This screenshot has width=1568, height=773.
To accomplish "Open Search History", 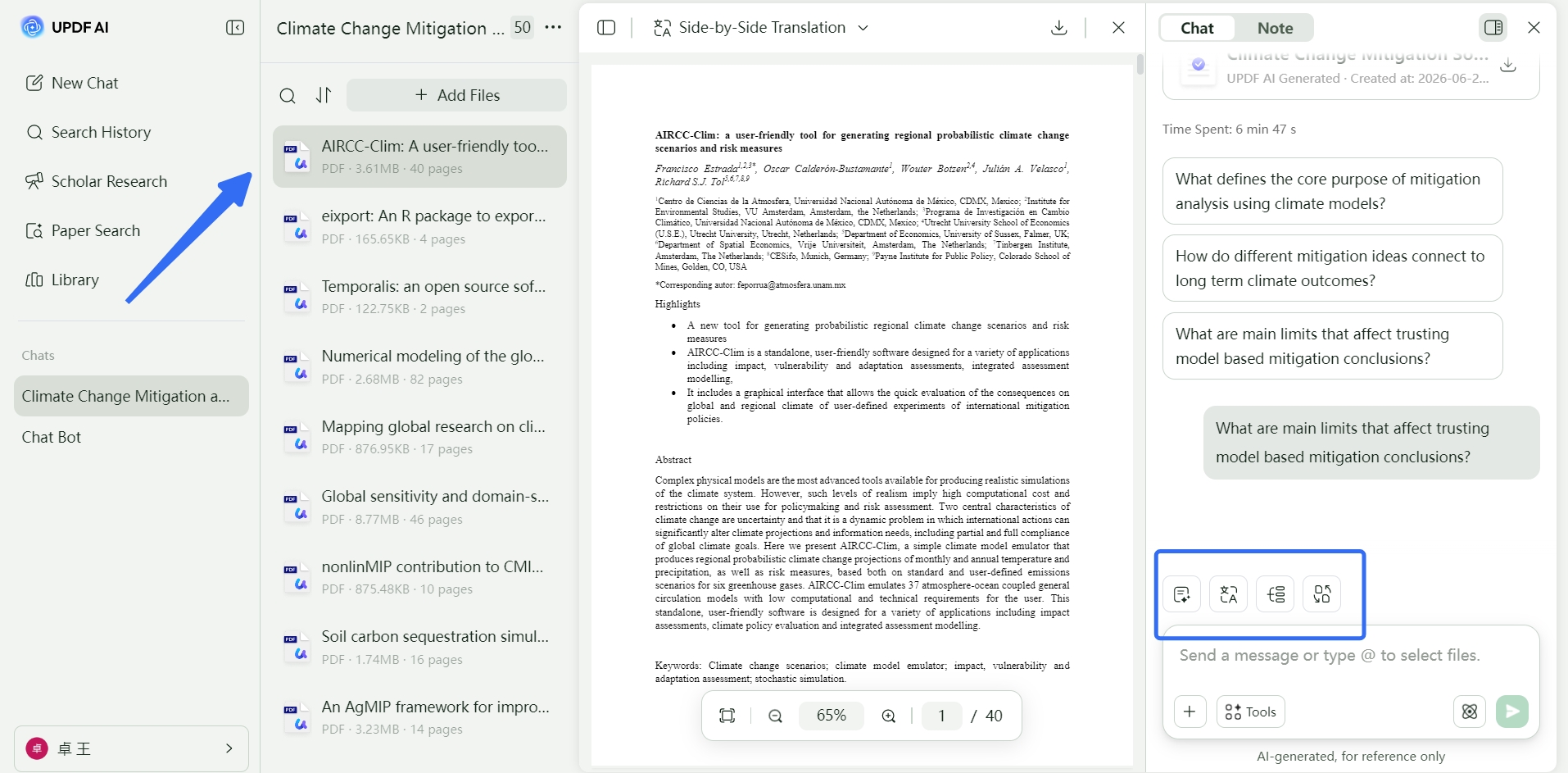I will point(88,132).
